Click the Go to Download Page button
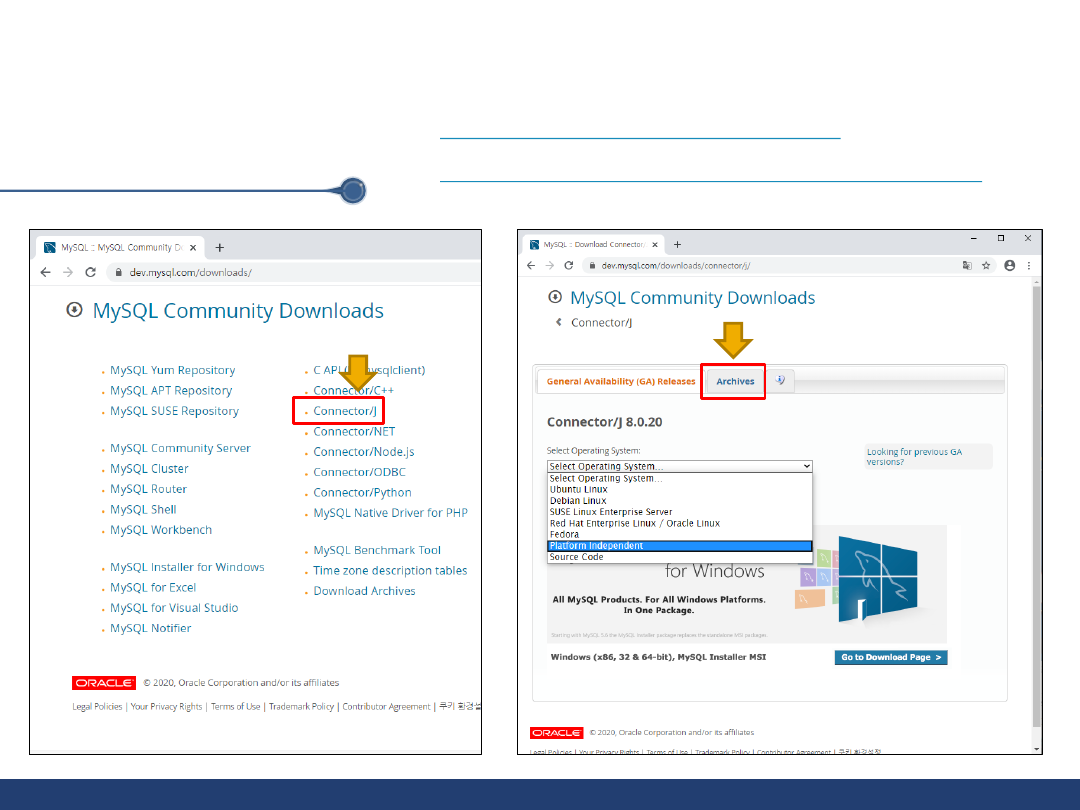Image resolution: width=1080 pixels, height=810 pixels. click(890, 658)
